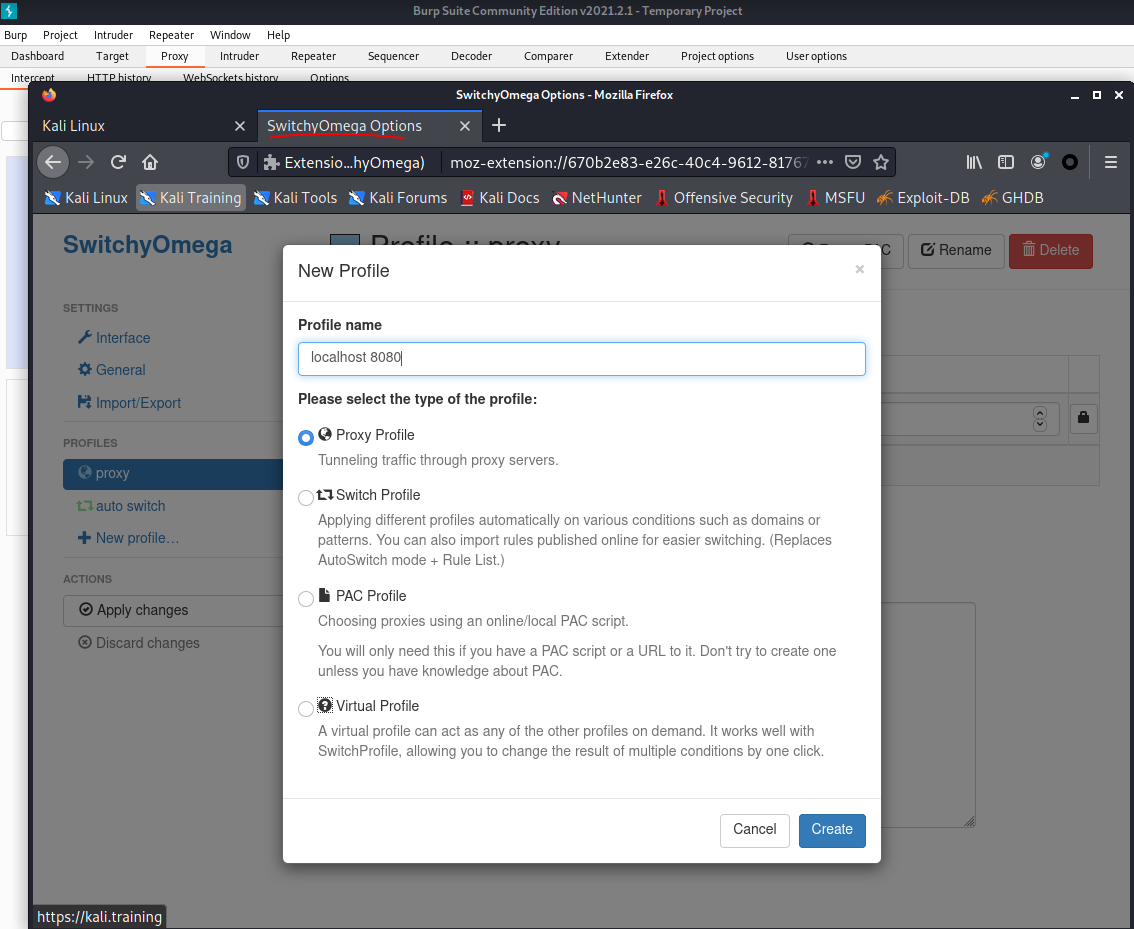Screen dimensions: 1134x929
Task: Close the Kali Linux tab
Action: coord(240,126)
